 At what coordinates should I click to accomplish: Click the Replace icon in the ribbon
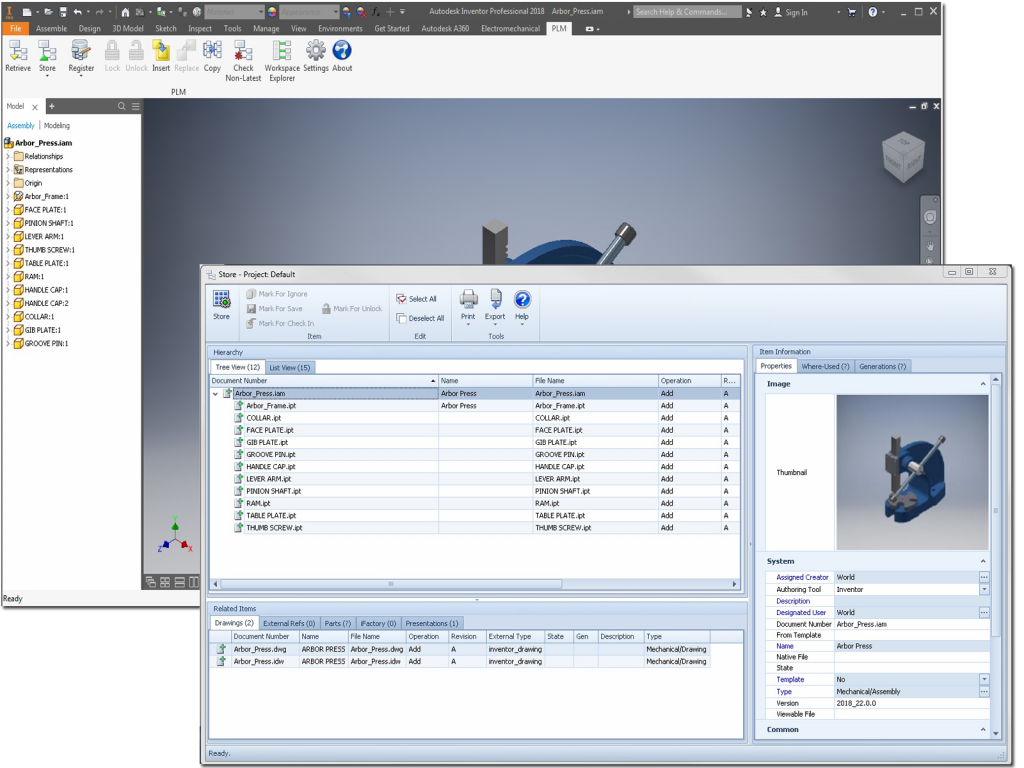[187, 51]
